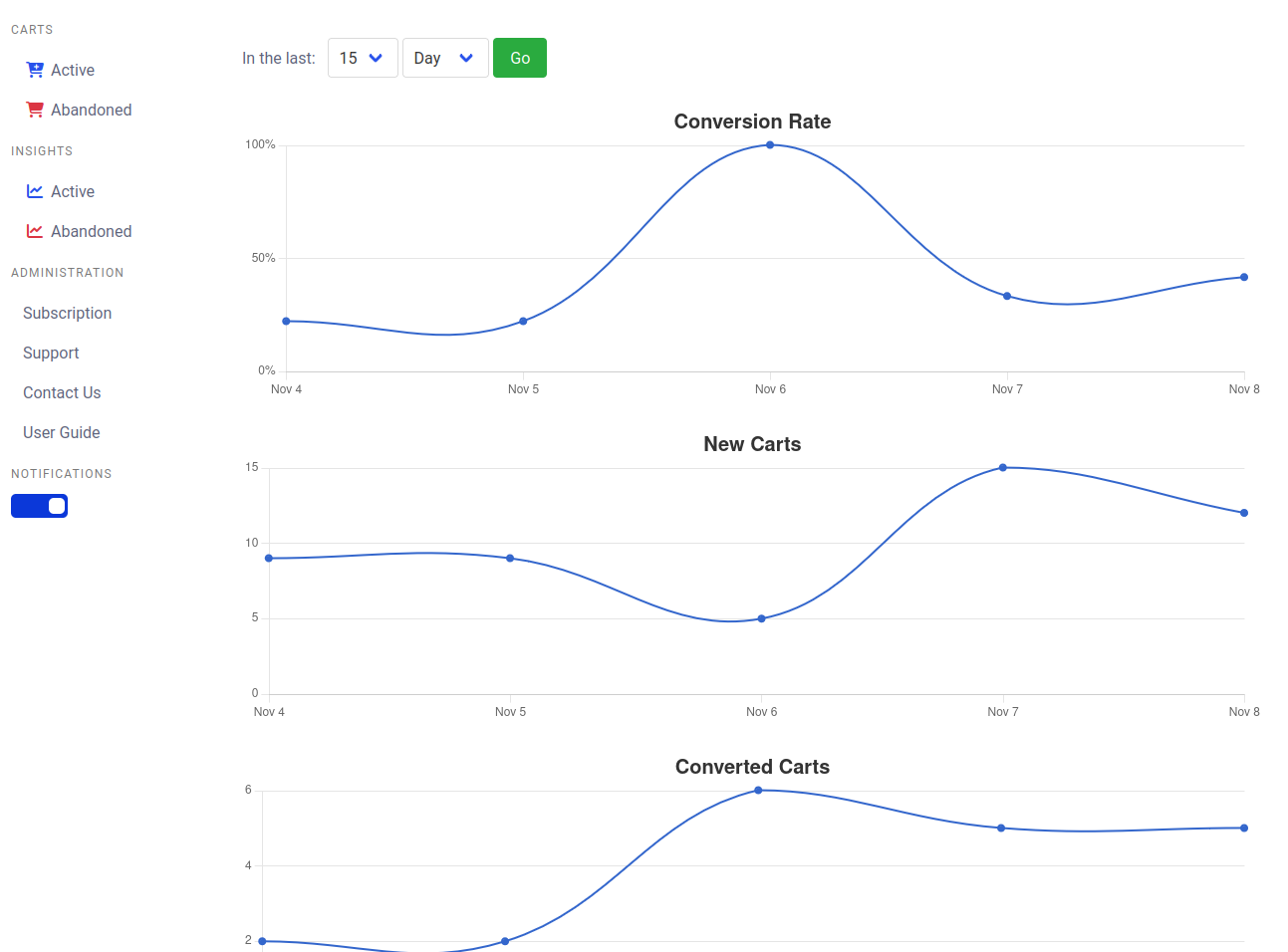Click the Nov 5 point on New Carts chart
This screenshot has height=952, width=1288.
[510, 558]
